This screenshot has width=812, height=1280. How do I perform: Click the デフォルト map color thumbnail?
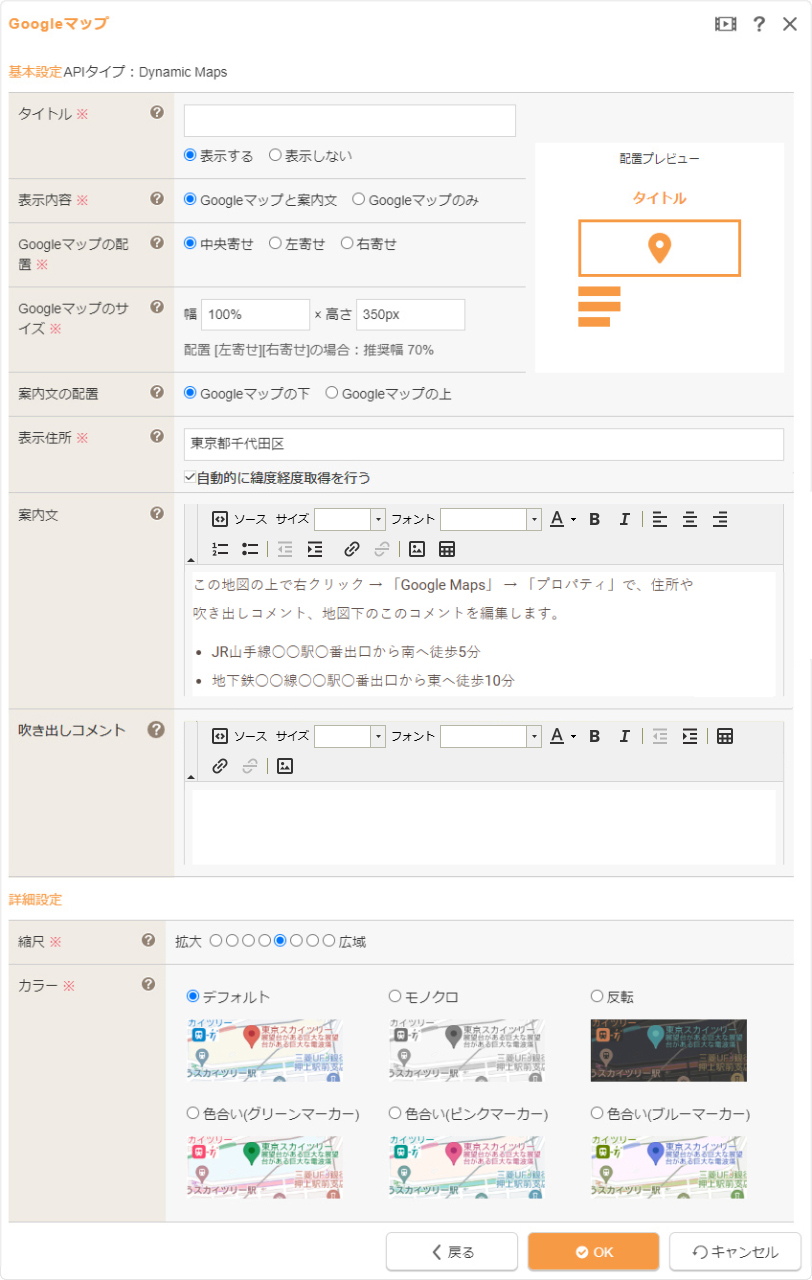click(265, 1050)
